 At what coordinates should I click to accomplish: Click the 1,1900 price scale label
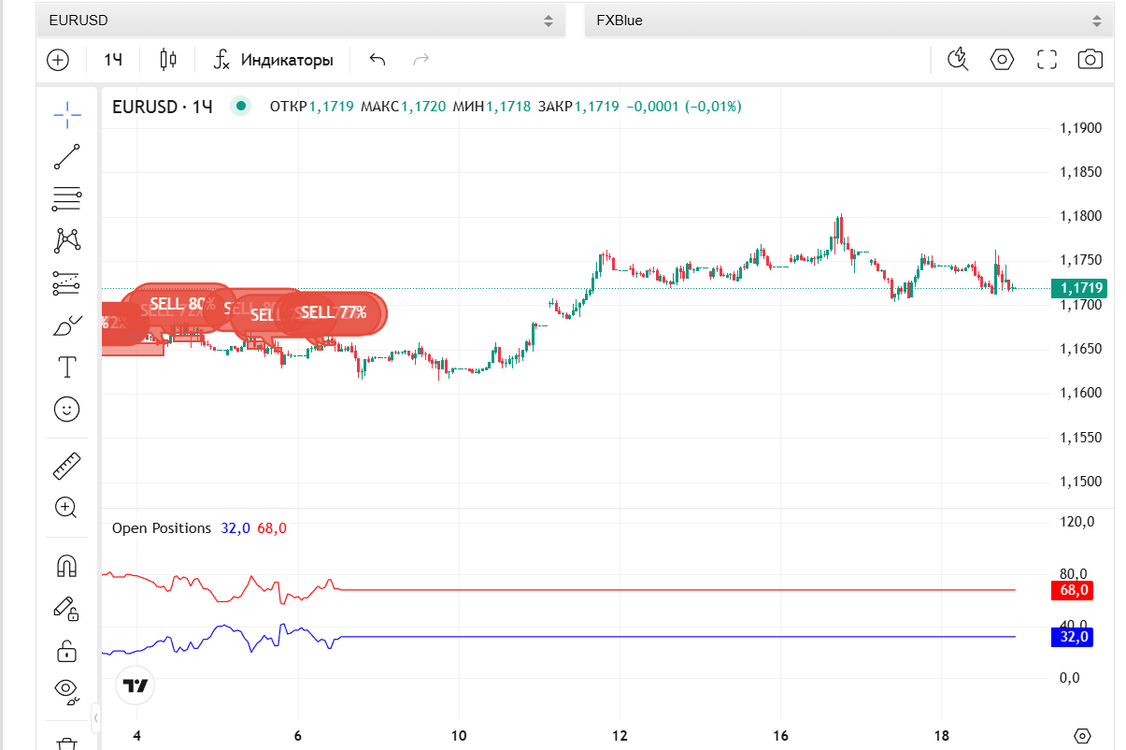click(1081, 129)
